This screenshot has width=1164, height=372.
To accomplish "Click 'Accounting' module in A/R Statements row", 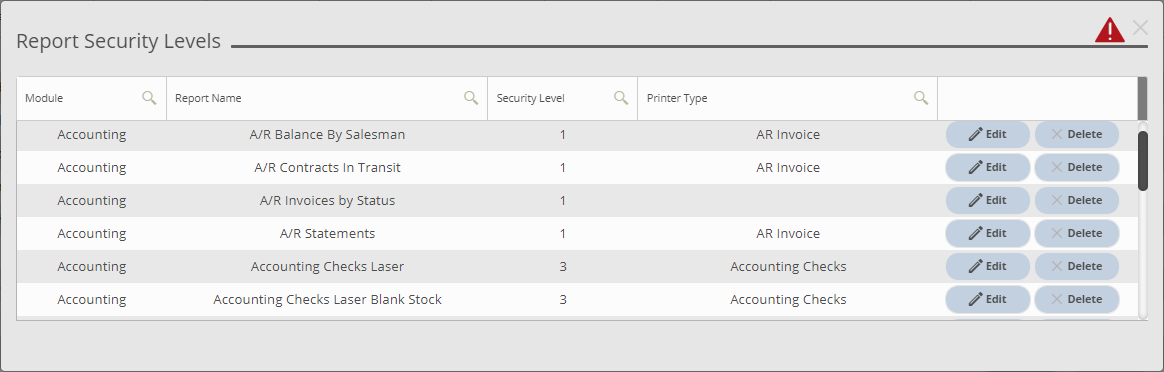I will pos(91,233).
